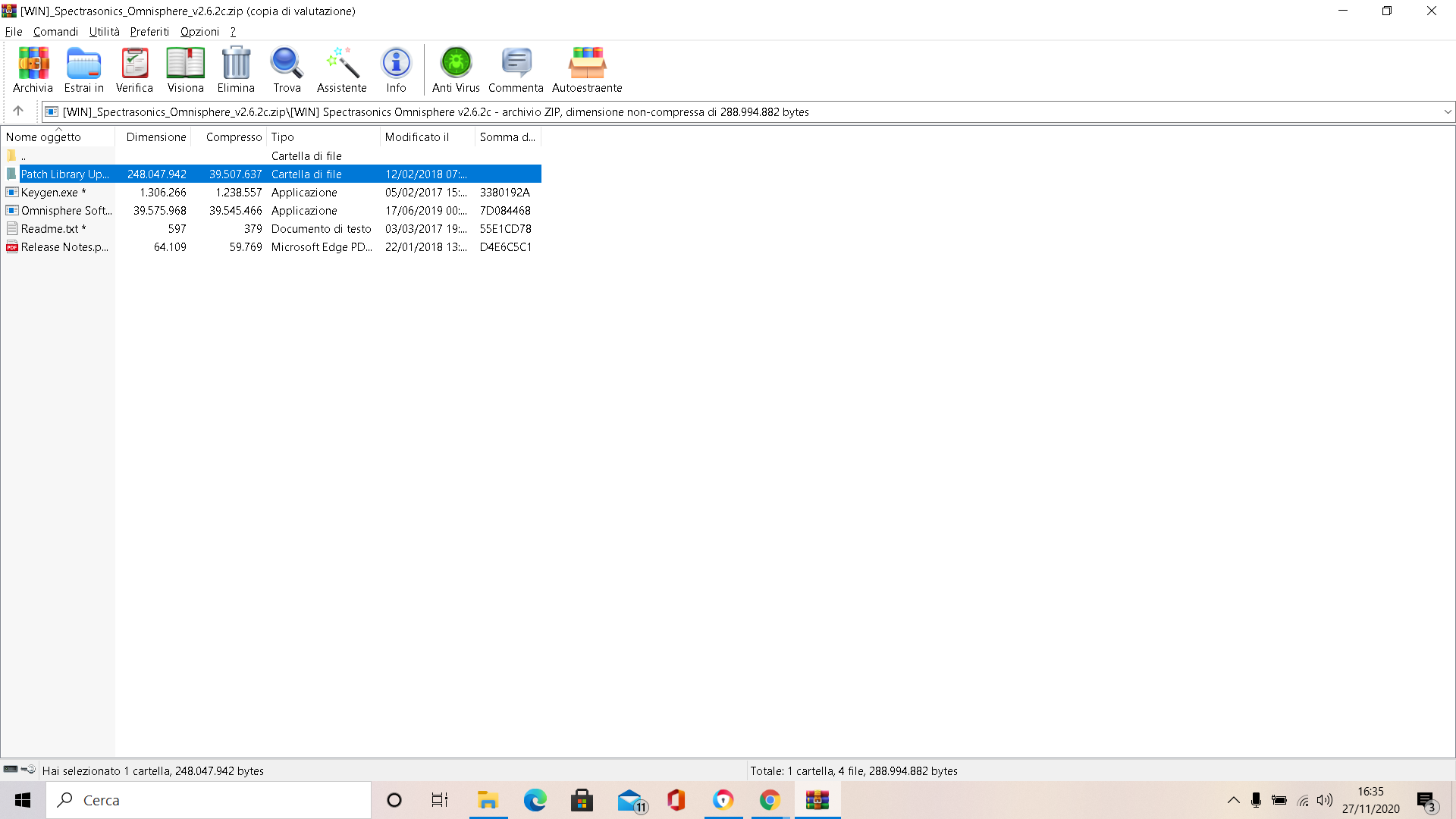The width and height of the screenshot is (1456, 819).
Task: Click the compressed value 39.545.466
Action: (235, 210)
